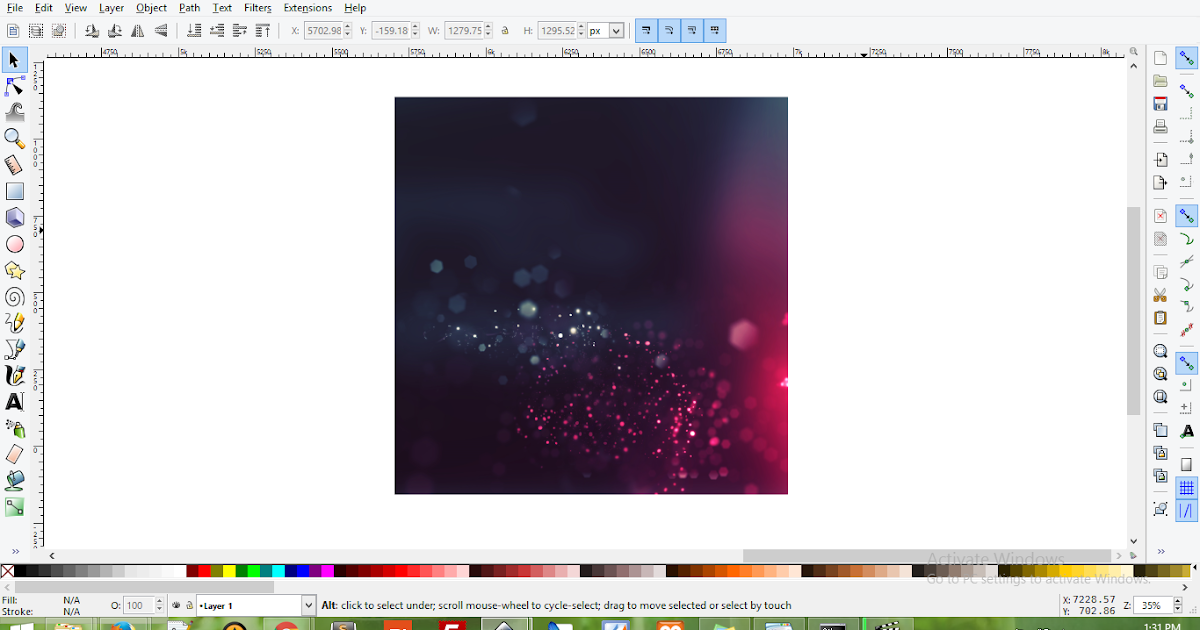This screenshot has height=630, width=1200.
Task: Select the Eraser tool
Action: pos(15,454)
